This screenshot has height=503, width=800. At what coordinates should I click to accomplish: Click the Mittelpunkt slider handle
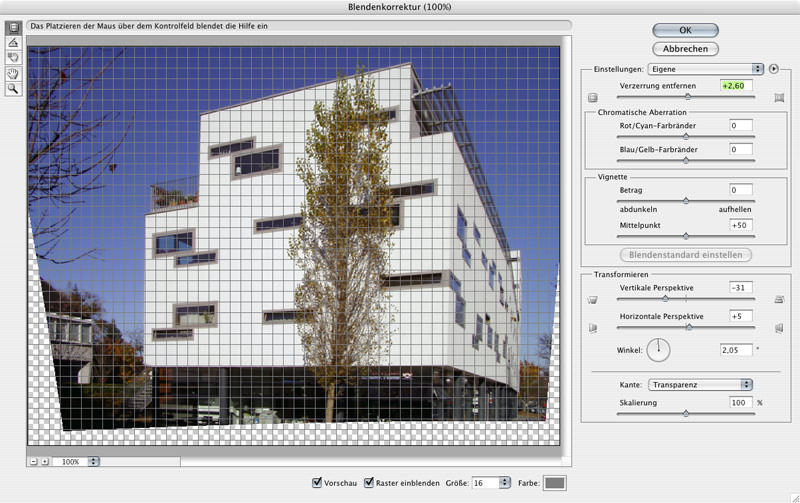click(x=686, y=236)
